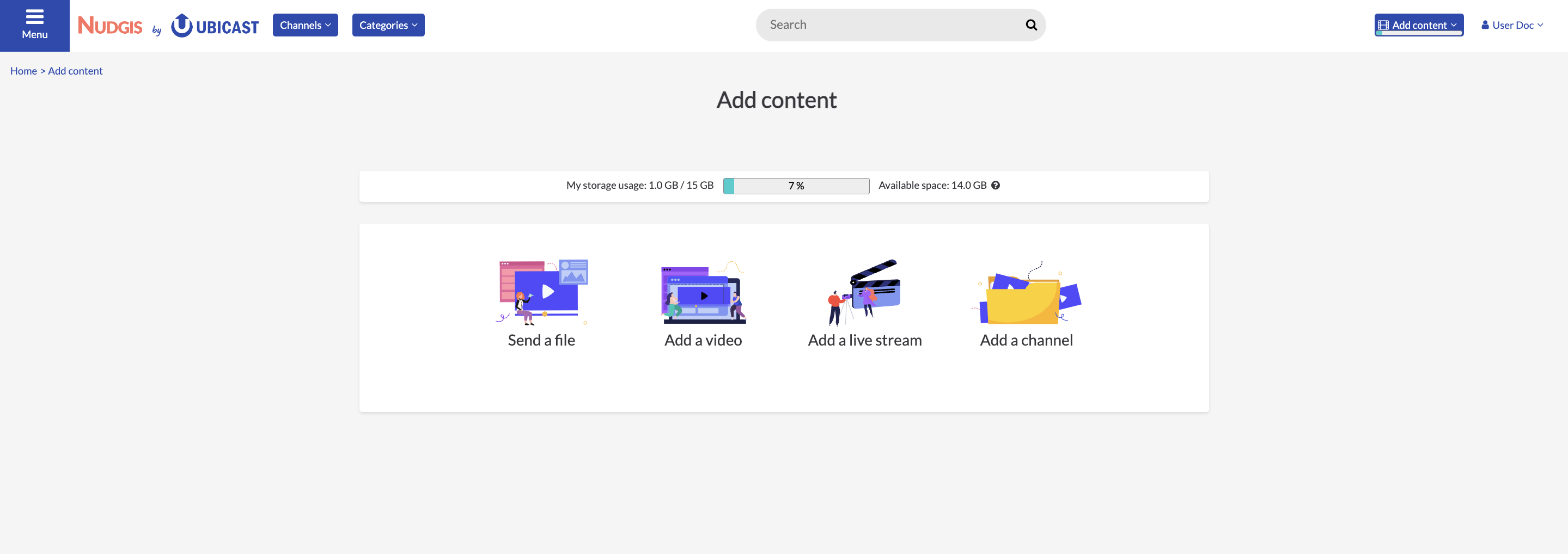The height and width of the screenshot is (554, 1568).
Task: Click the Add a live stream illustration
Action: [864, 292]
